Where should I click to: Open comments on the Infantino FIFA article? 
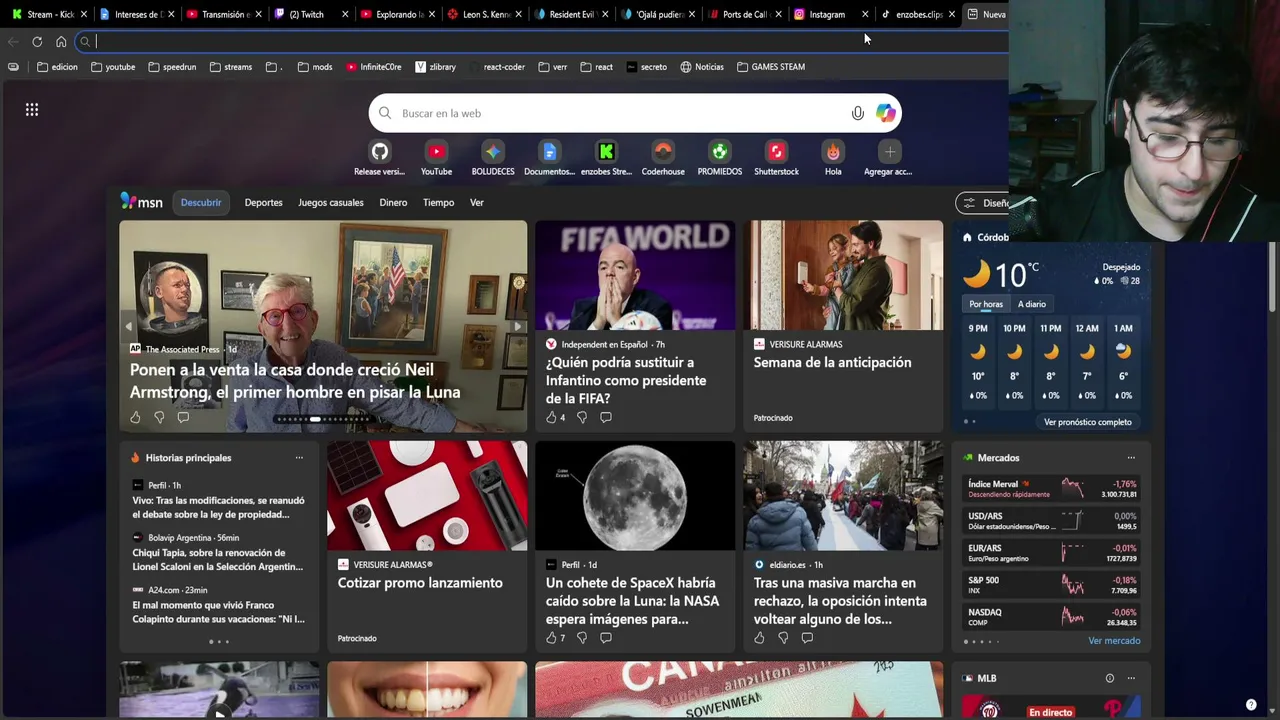pos(606,417)
